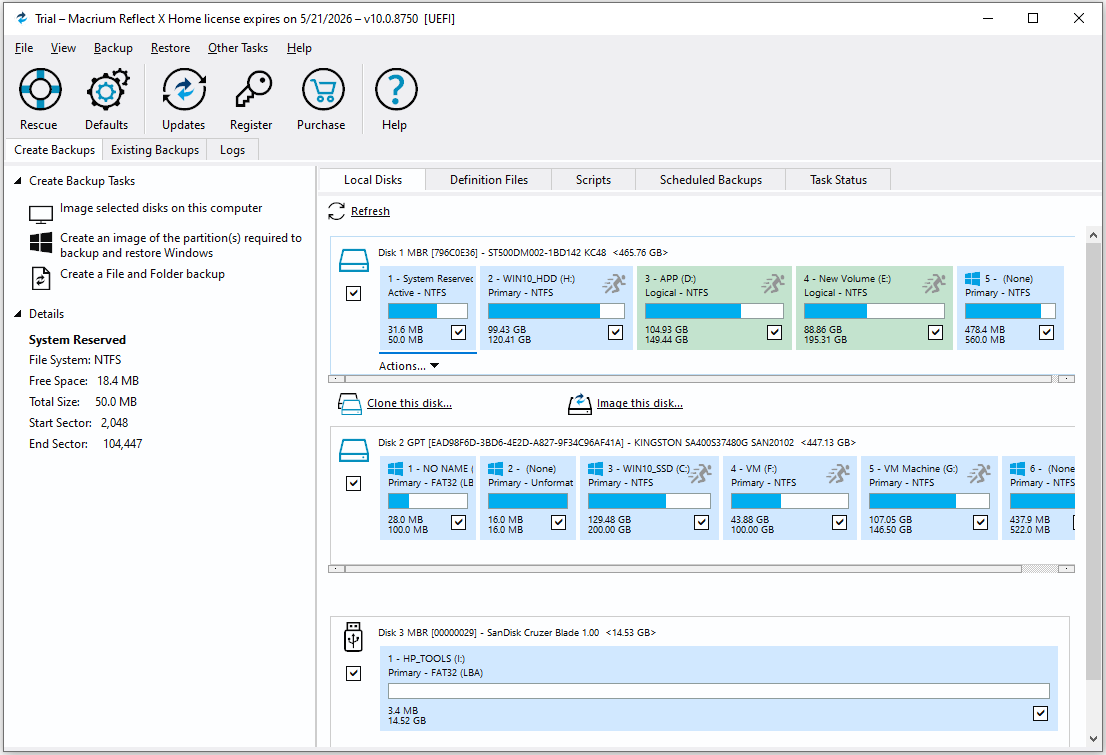The image size is (1106, 755).
Task: Click the Clone this disk link
Action: click(x=409, y=404)
